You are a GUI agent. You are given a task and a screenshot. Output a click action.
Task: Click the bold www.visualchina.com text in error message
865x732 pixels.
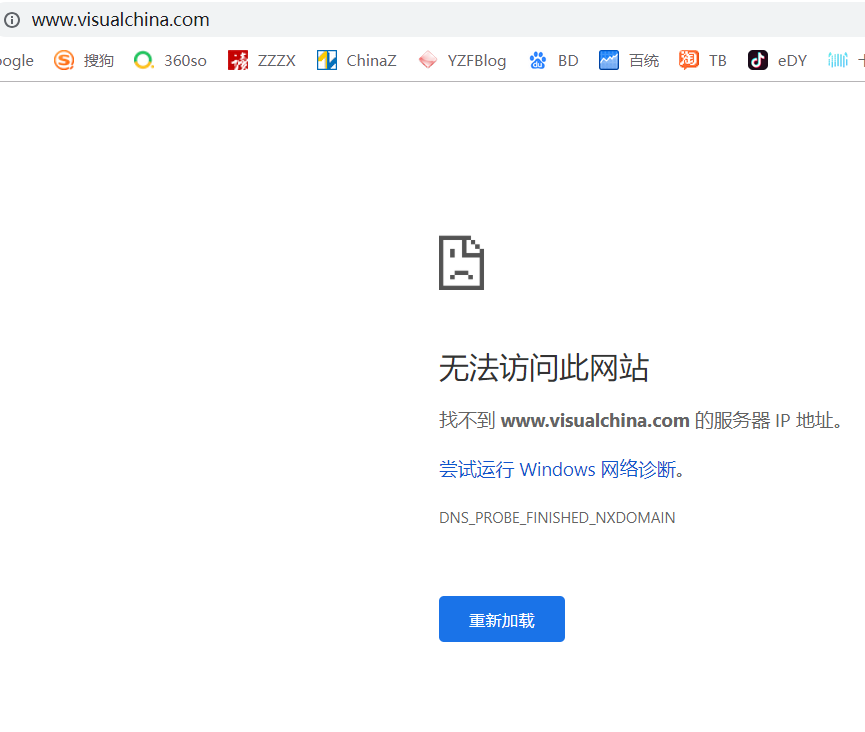click(595, 420)
